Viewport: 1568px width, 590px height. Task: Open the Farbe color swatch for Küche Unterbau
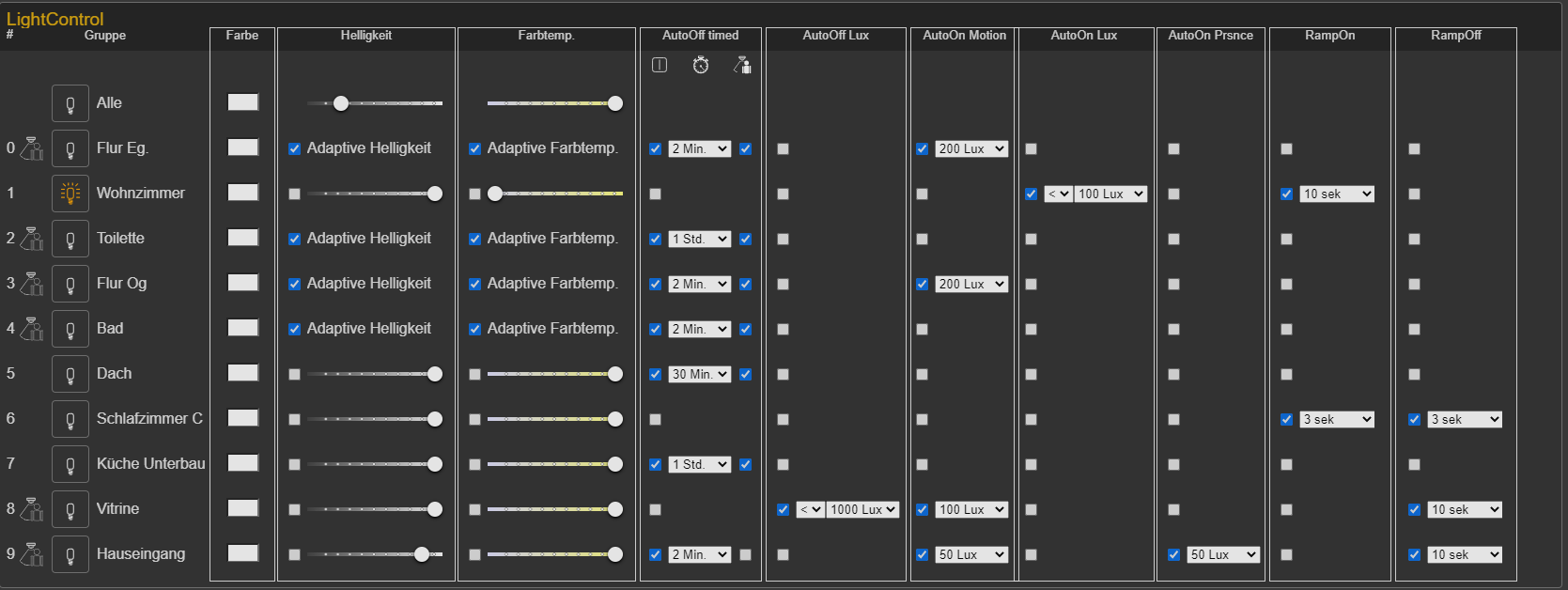pyautogui.click(x=243, y=463)
